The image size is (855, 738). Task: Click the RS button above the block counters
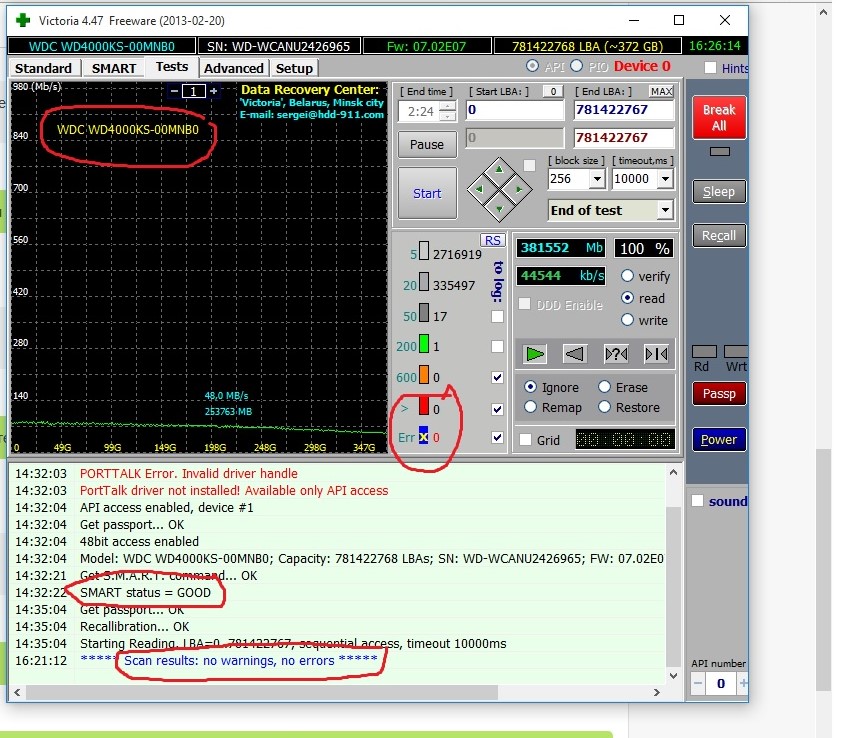492,240
